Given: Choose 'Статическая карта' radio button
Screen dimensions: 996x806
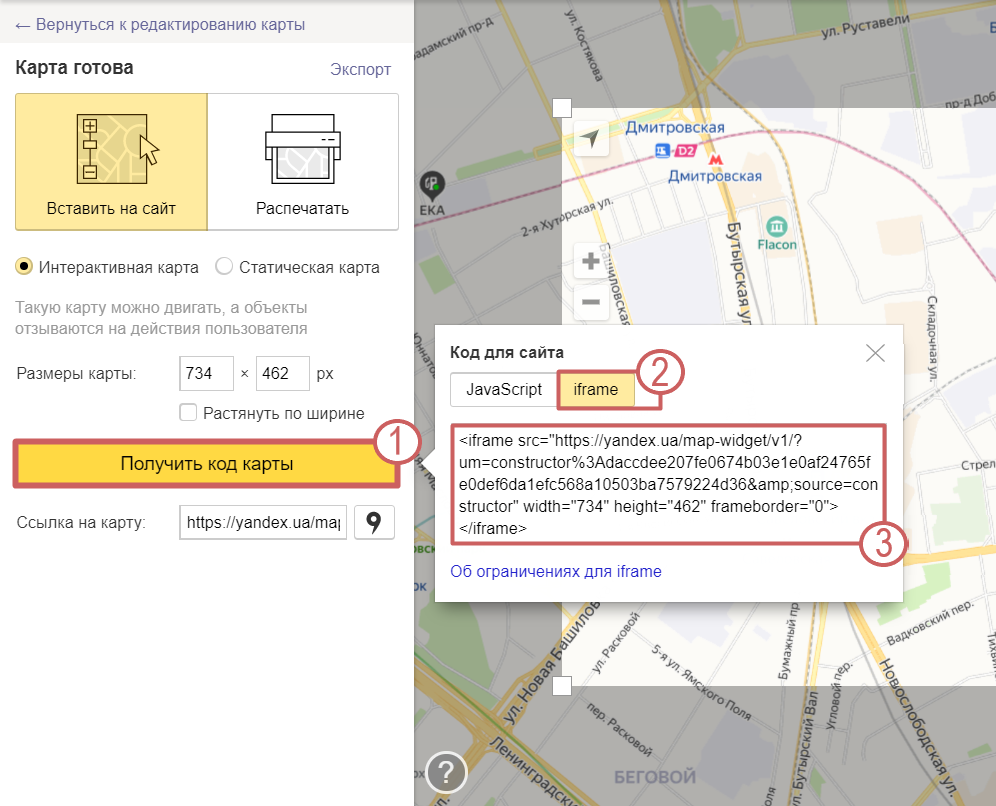Looking at the screenshot, I should pos(224,267).
